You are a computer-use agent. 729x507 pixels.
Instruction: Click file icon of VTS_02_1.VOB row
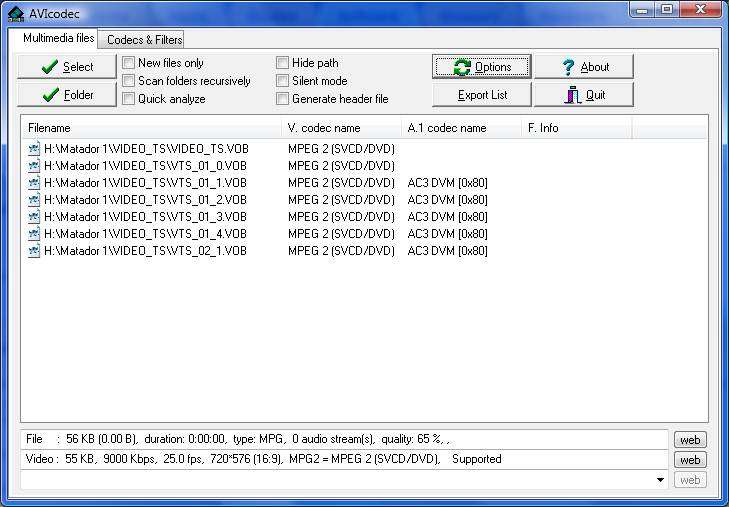click(x=34, y=251)
